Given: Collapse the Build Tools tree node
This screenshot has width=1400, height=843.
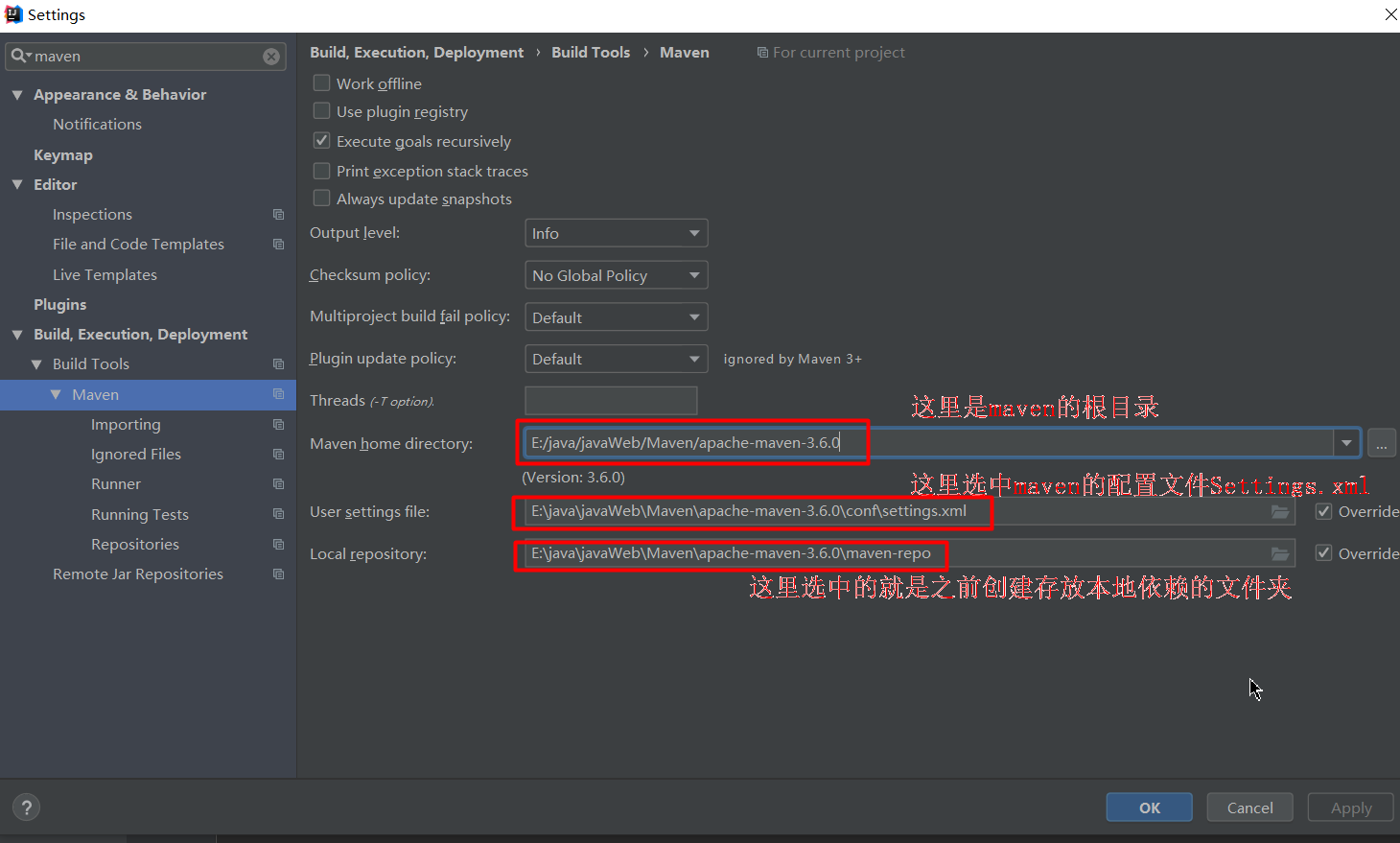Looking at the screenshot, I should pos(36,364).
